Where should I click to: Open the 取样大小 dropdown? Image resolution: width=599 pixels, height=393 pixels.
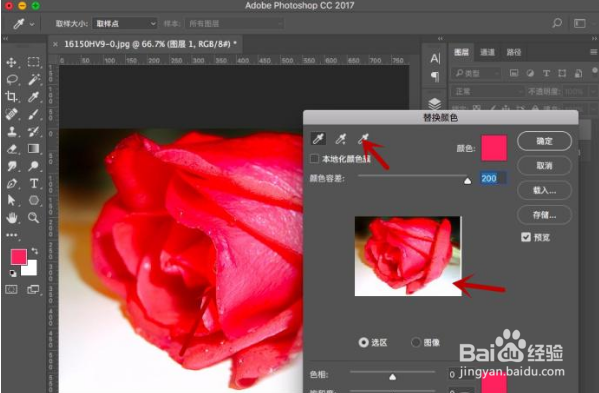click(125, 24)
